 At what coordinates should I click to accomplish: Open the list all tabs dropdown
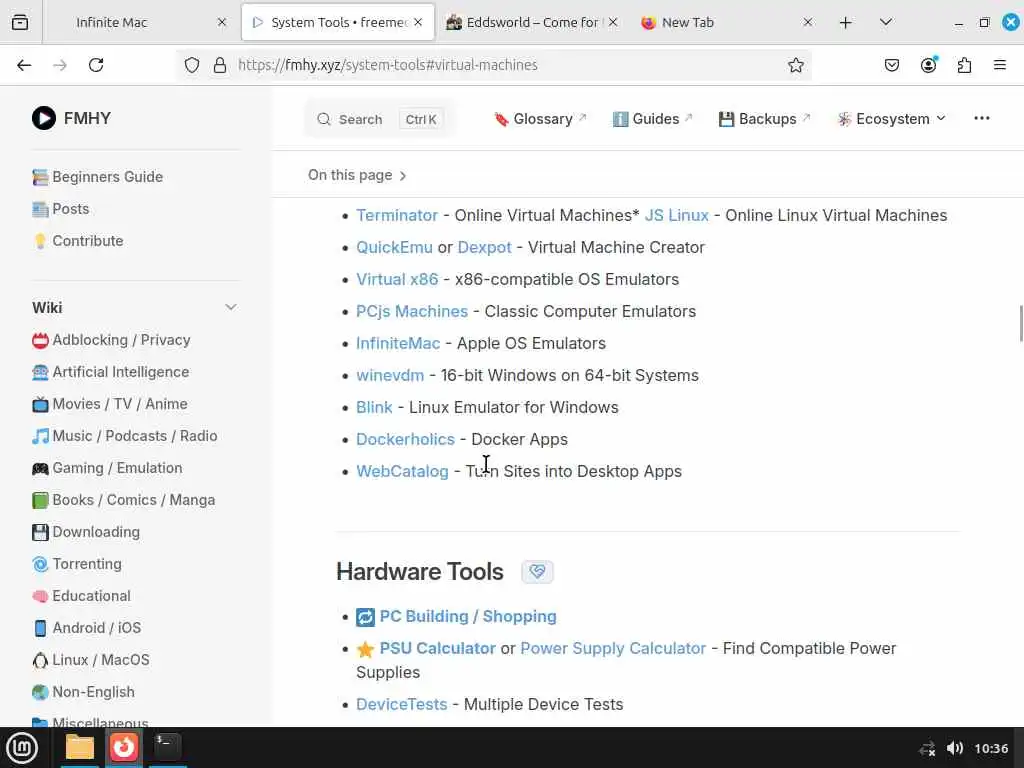point(886,22)
